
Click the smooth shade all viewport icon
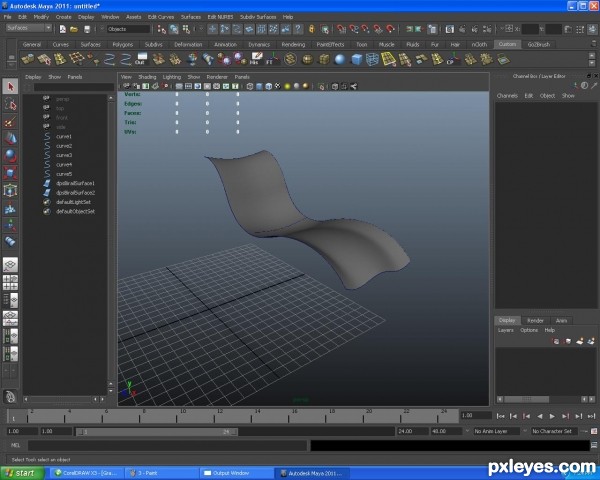click(x=259, y=87)
